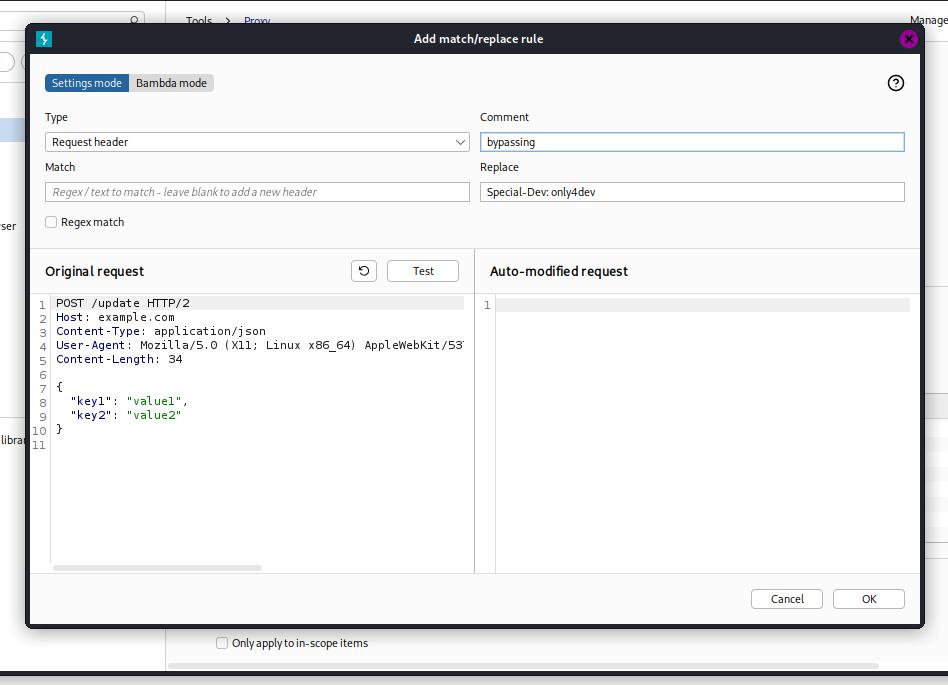Confirm the rule with OK button
Viewport: 948px width, 685px height.
[x=869, y=599]
